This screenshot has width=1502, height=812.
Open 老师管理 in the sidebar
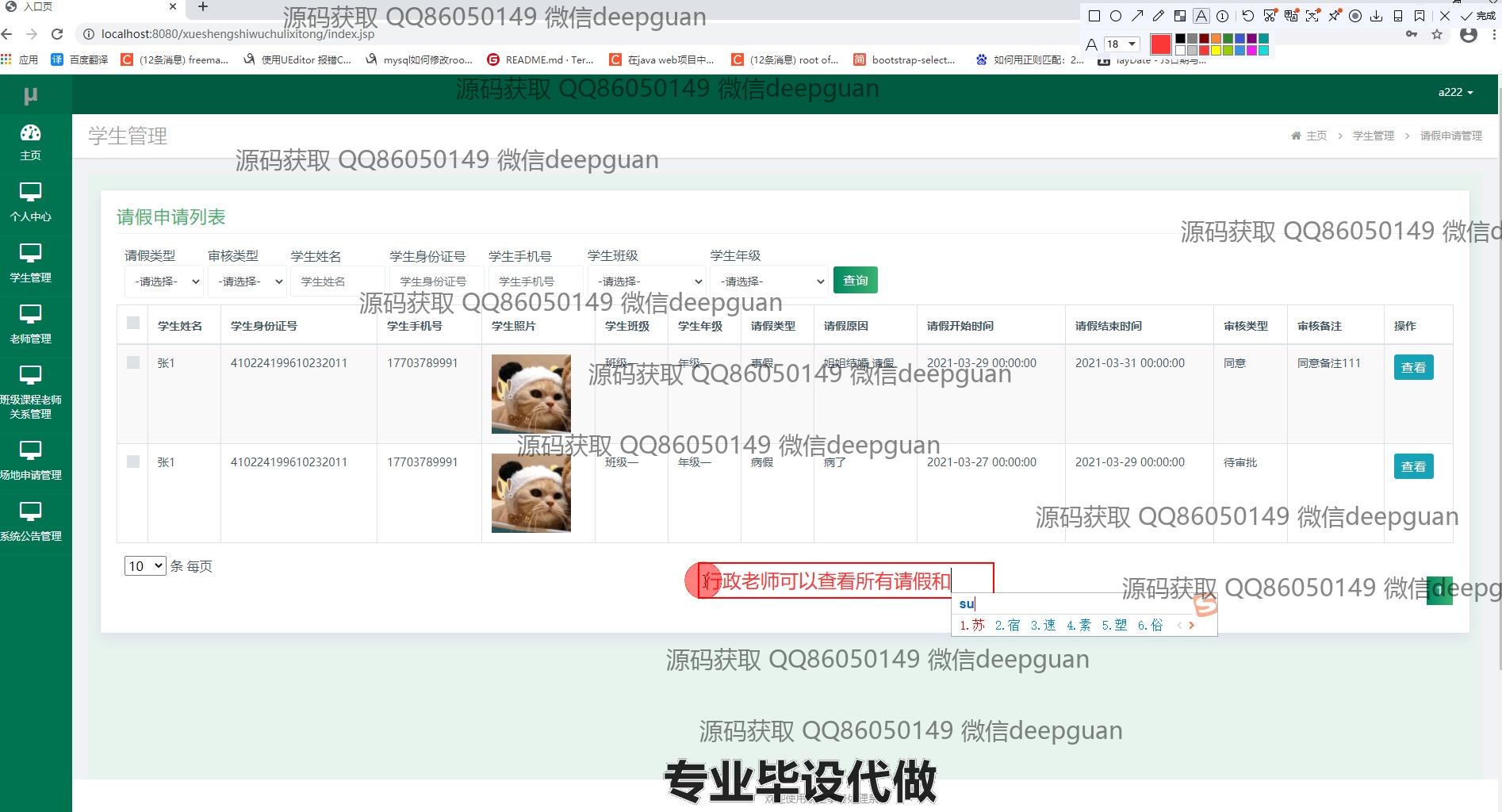(30, 325)
